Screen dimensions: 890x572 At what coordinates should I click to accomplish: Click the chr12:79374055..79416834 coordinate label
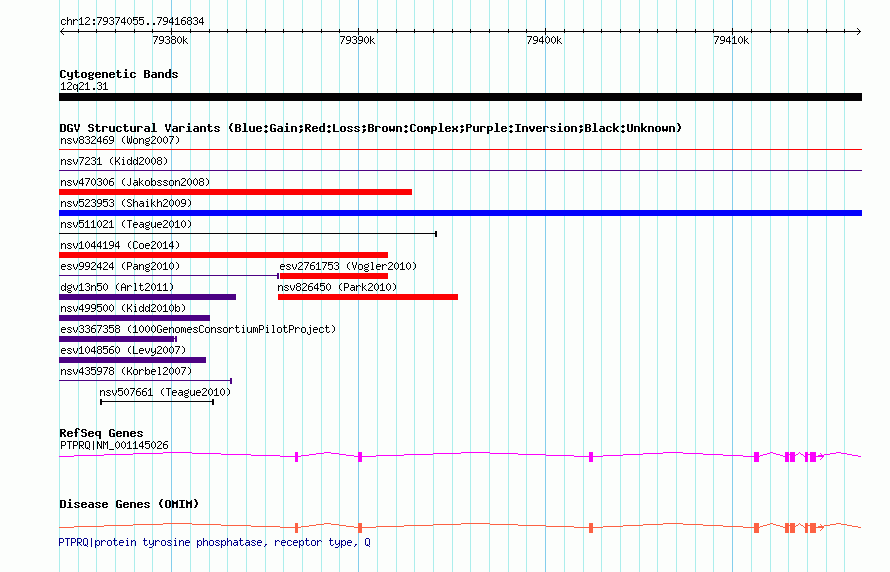pos(132,22)
